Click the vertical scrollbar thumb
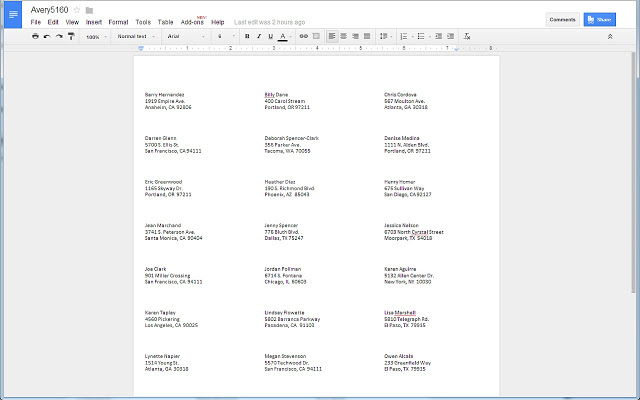Screen dimensions: 640x400 tap(633, 171)
